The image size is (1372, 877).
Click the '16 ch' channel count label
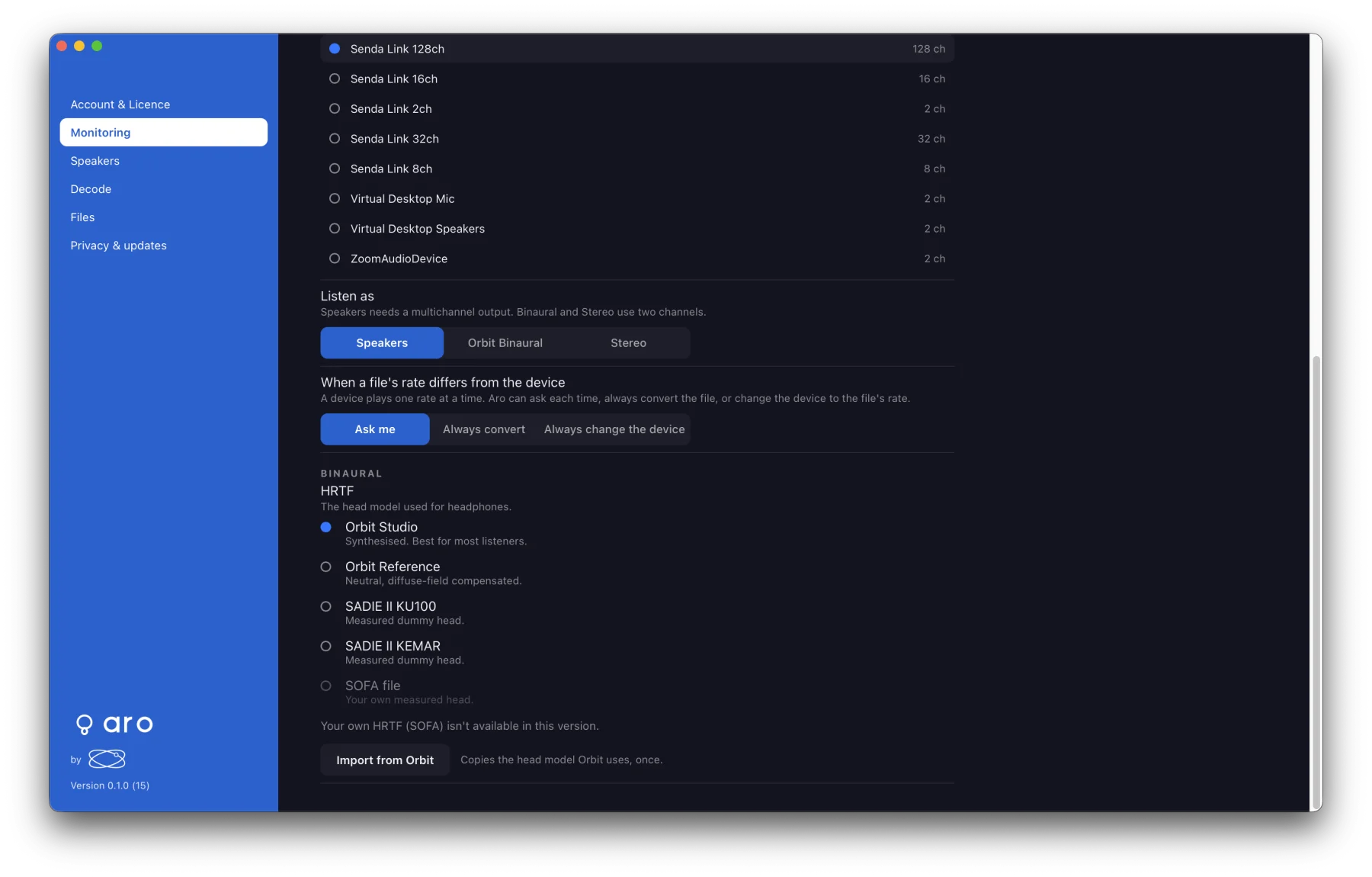pyautogui.click(x=932, y=79)
